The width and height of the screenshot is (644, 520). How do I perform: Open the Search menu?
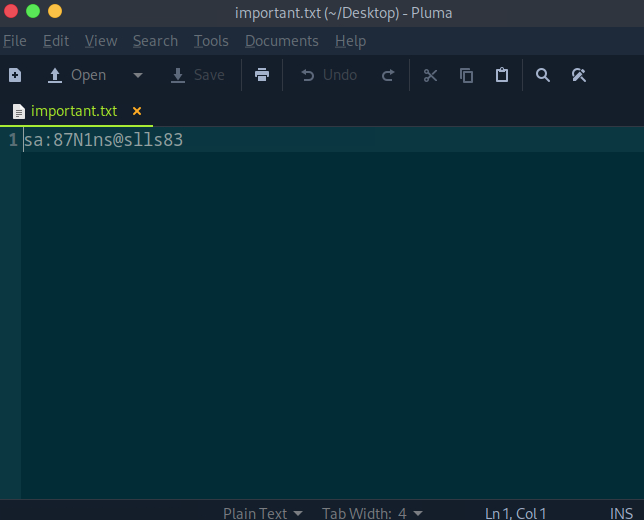155,41
